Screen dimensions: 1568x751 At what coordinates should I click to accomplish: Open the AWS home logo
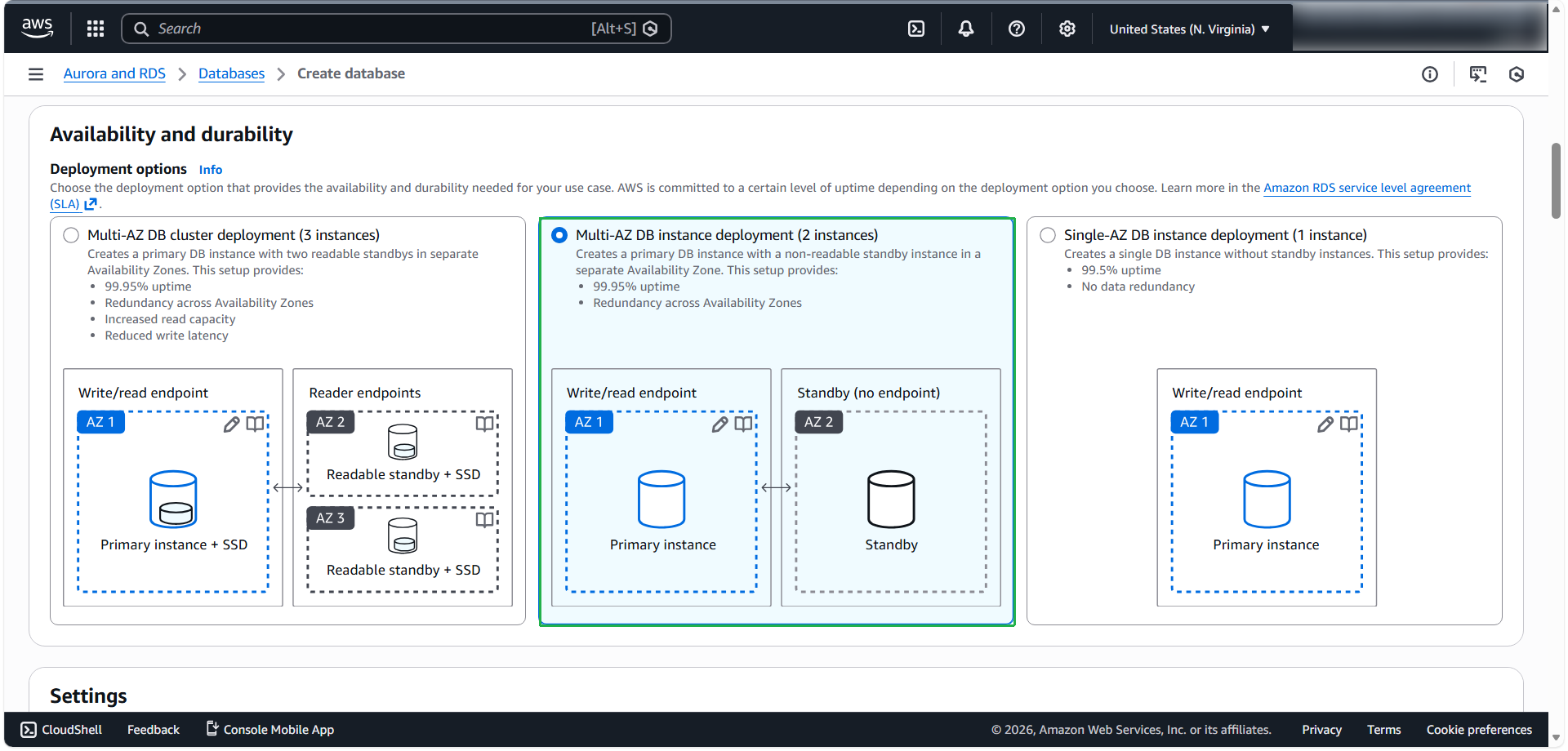38,29
